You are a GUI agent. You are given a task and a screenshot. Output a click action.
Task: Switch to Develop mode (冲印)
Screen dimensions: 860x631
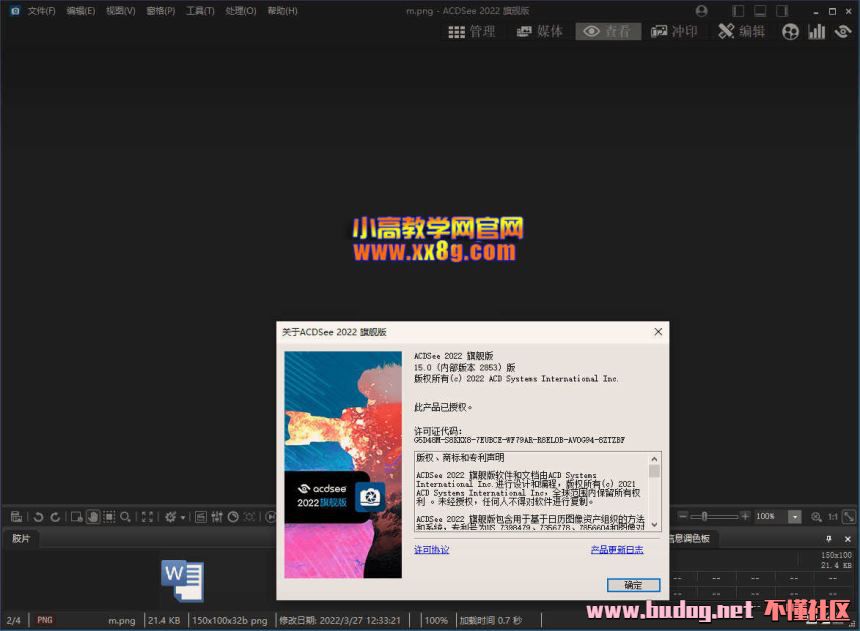(x=674, y=31)
